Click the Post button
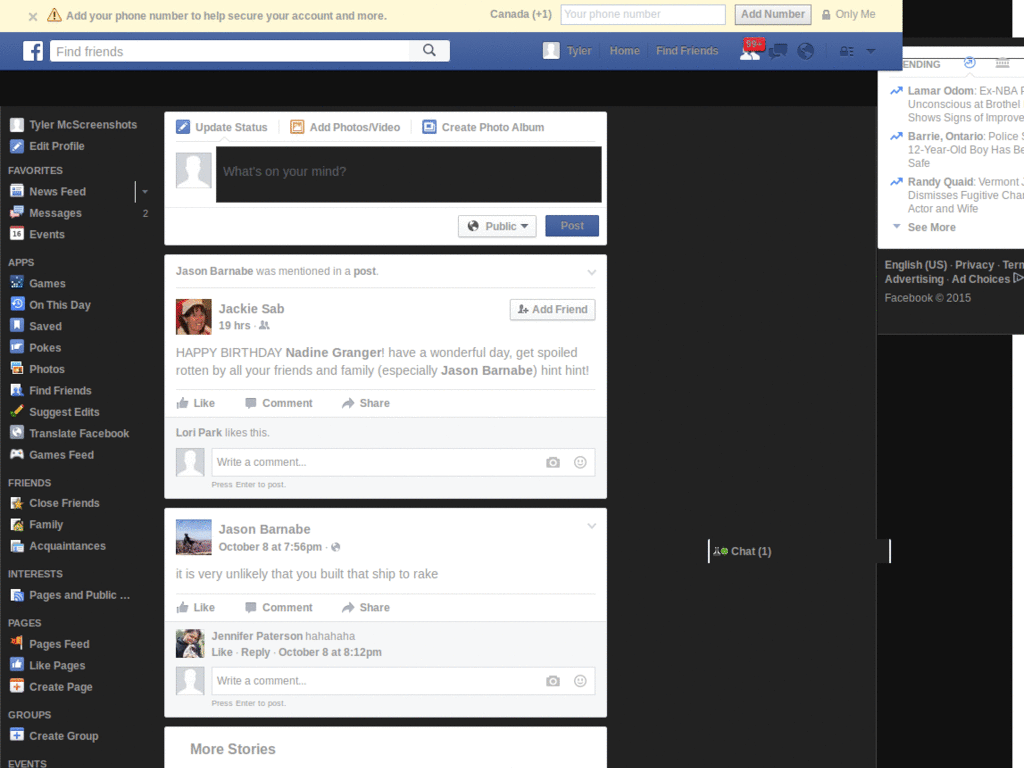Image resolution: width=1024 pixels, height=768 pixels. (572, 226)
